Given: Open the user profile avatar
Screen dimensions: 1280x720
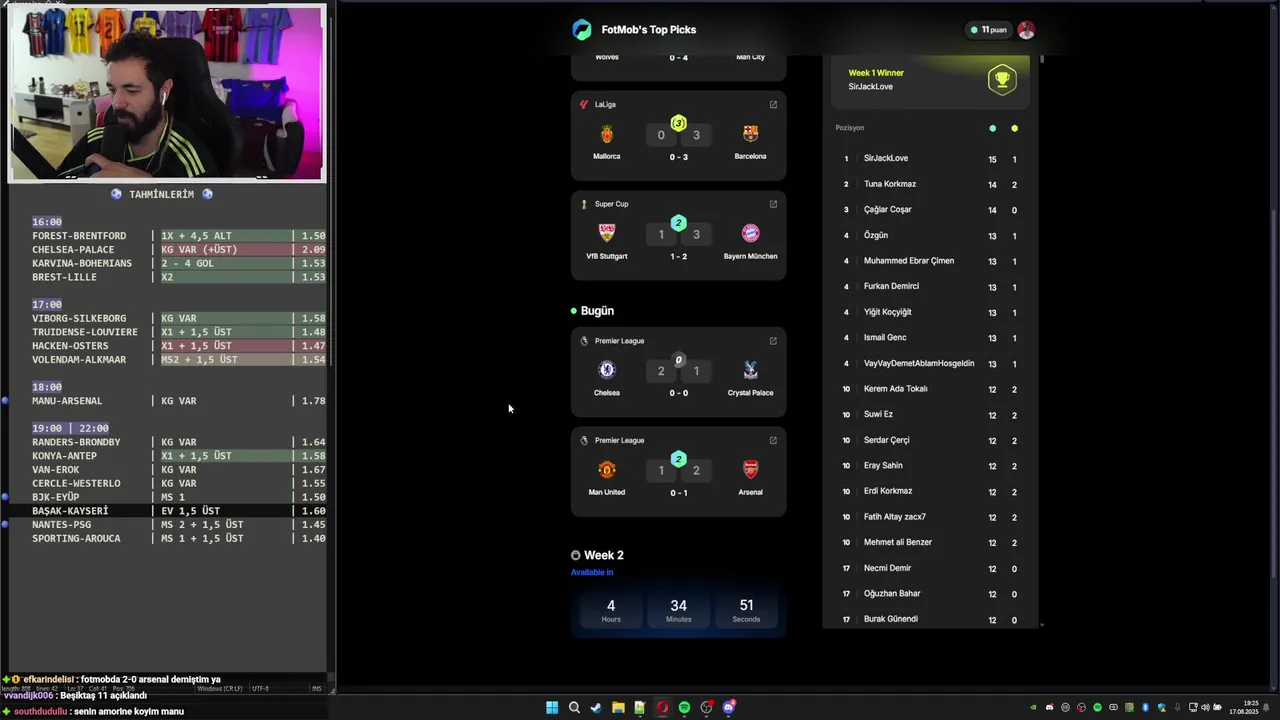Looking at the screenshot, I should pos(1026,30).
